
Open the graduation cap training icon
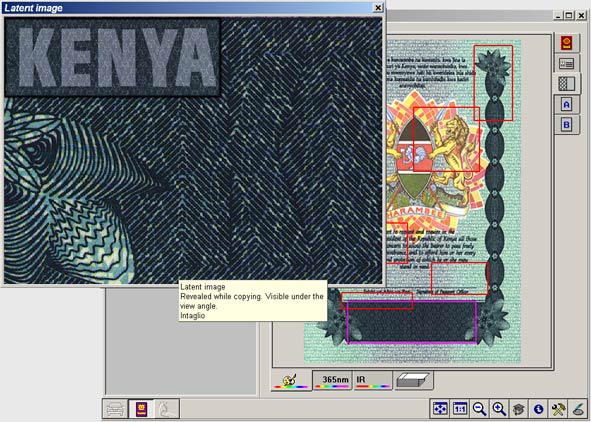point(519,408)
